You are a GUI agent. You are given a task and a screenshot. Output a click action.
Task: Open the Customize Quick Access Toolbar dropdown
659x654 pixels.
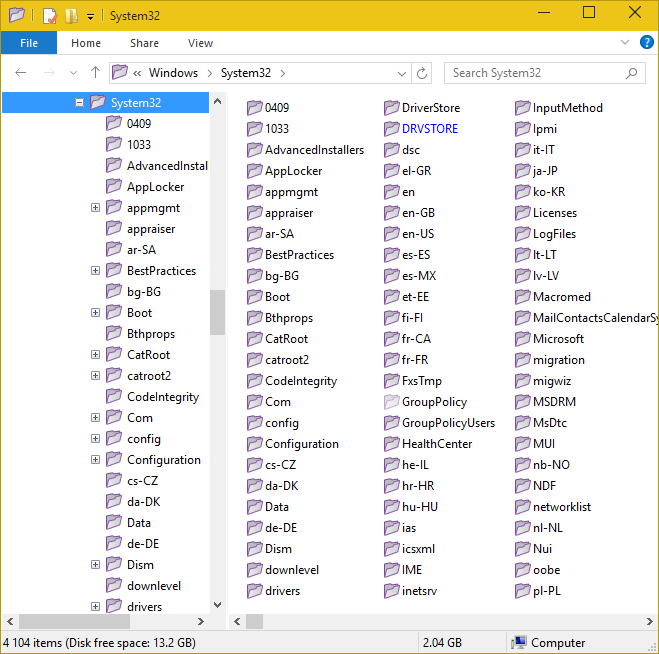[x=90, y=16]
